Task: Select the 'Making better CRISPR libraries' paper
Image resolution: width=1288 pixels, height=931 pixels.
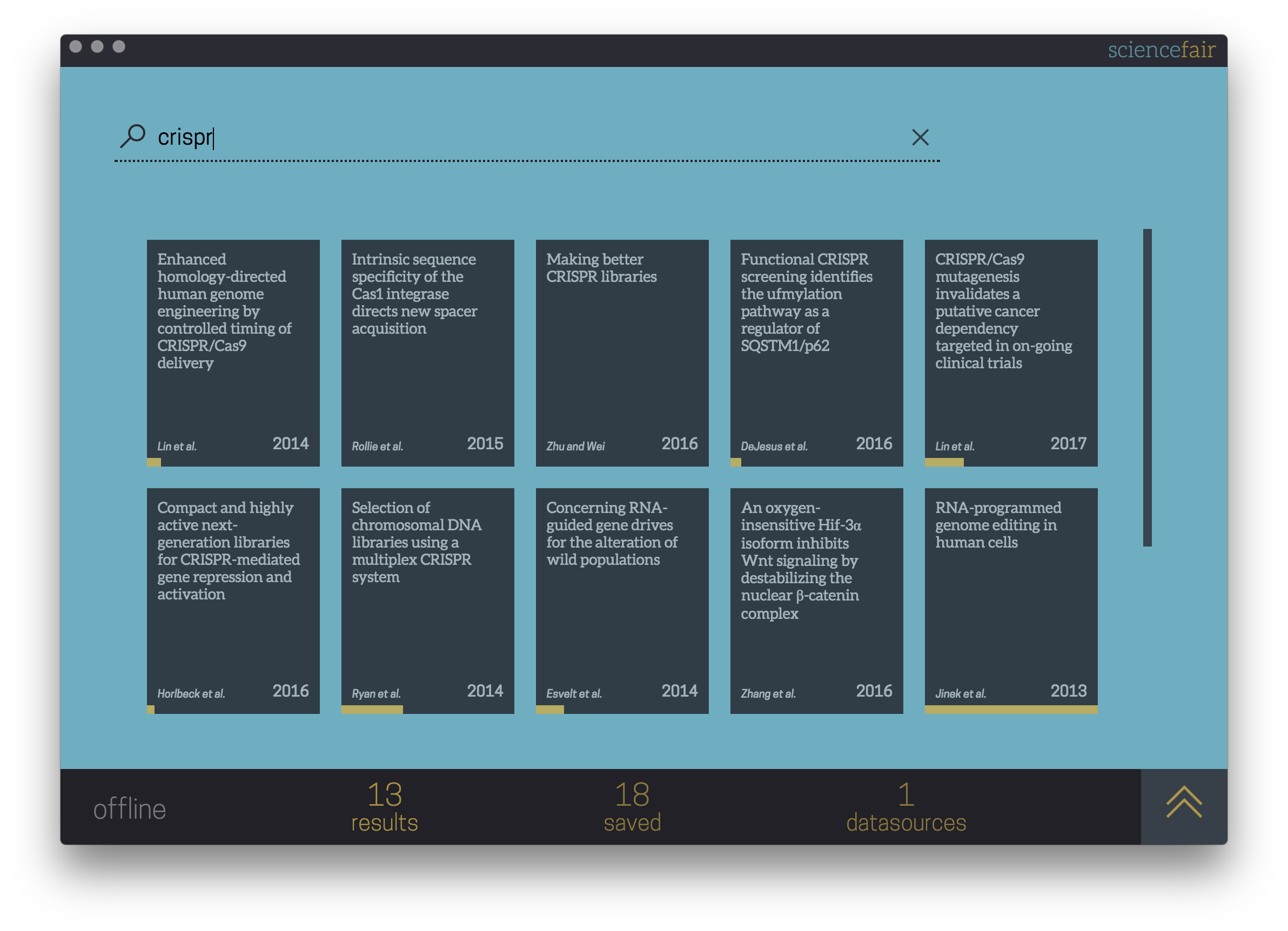Action: [622, 352]
